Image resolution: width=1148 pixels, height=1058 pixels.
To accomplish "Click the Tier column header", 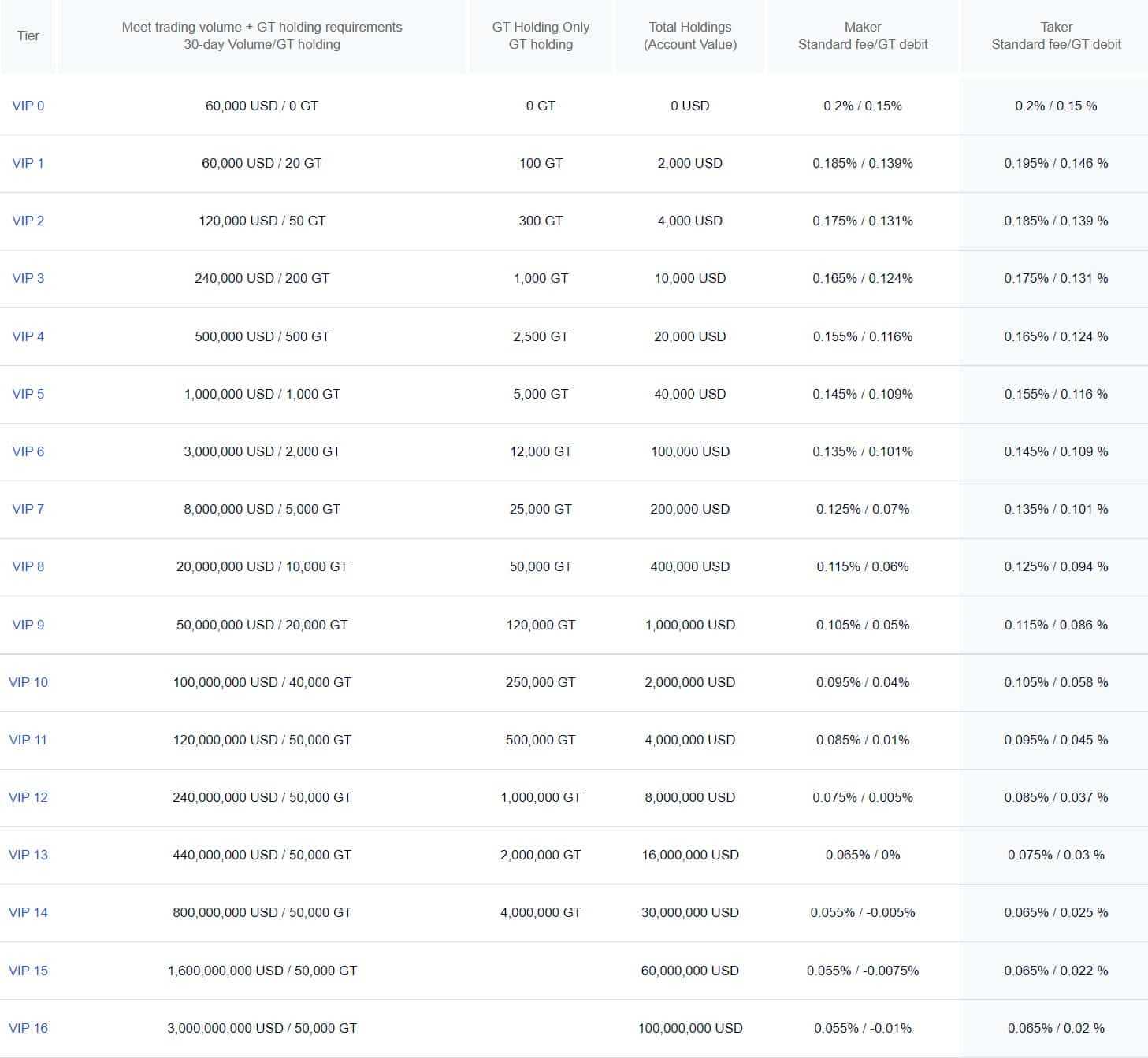I will [28, 35].
